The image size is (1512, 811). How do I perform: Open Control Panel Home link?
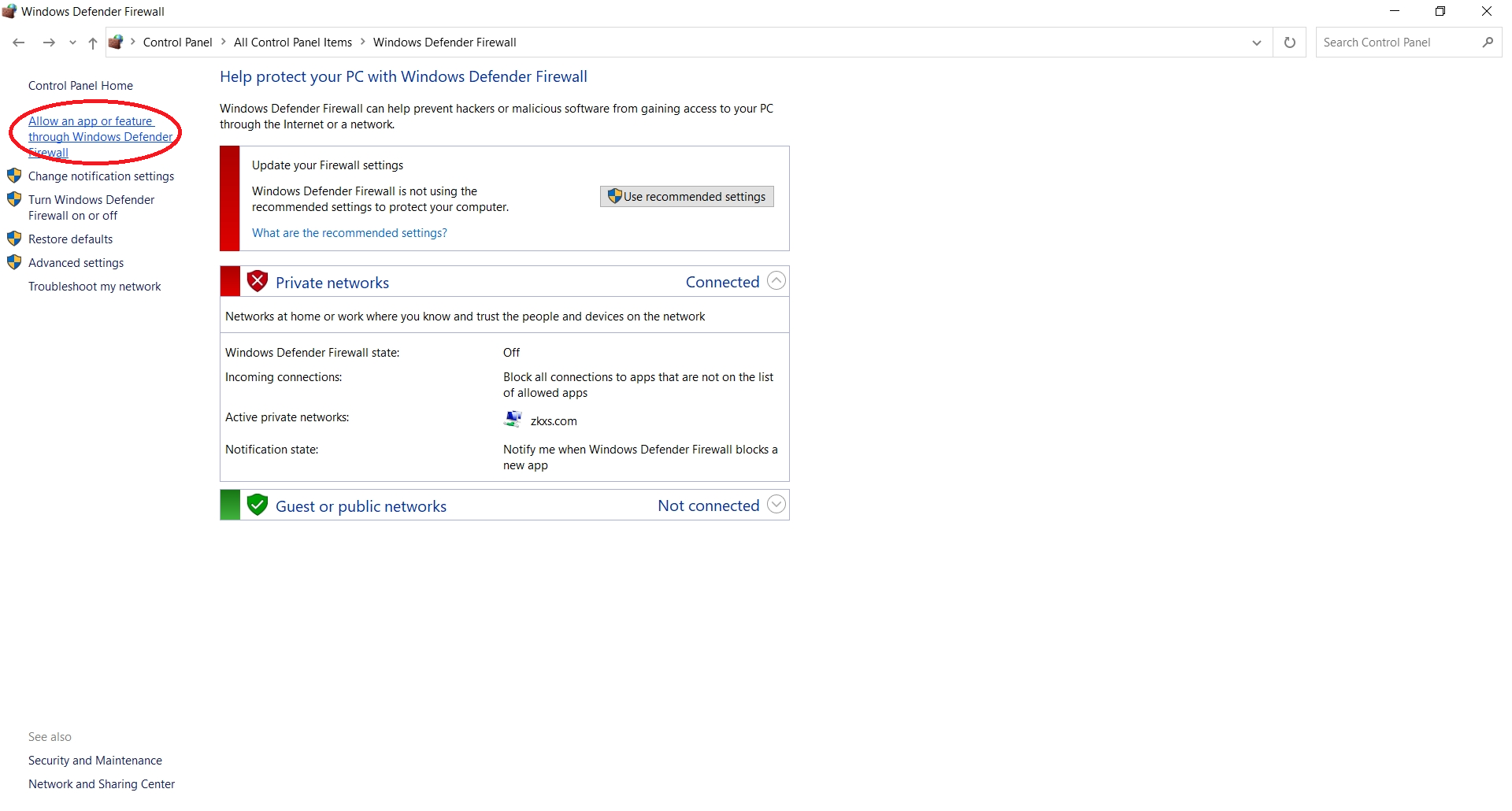[x=80, y=86]
